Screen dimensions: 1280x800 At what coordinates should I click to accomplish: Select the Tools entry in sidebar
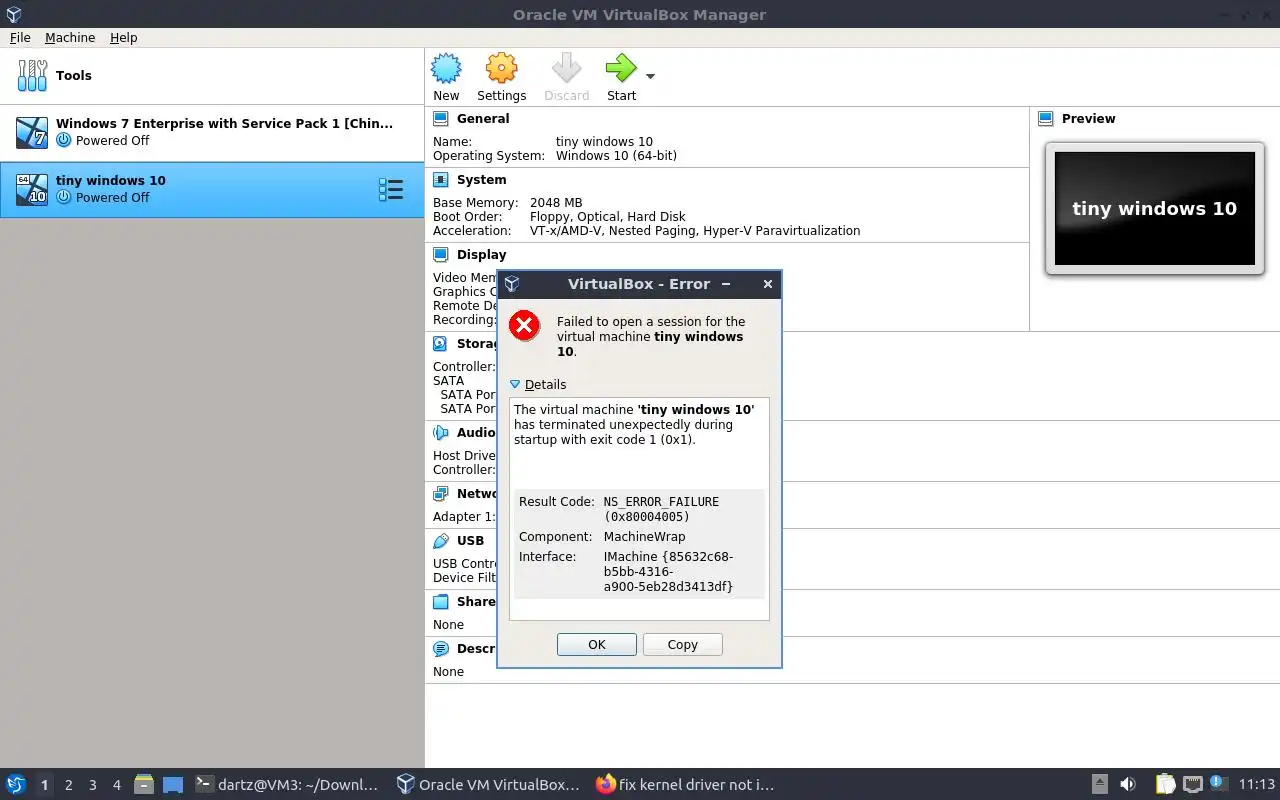(x=212, y=75)
